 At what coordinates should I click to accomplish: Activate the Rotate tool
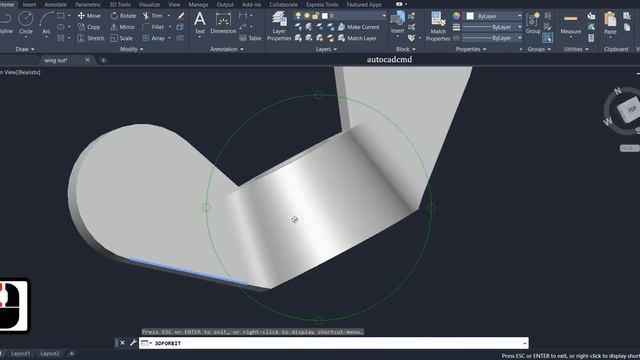pyautogui.click(x=123, y=16)
